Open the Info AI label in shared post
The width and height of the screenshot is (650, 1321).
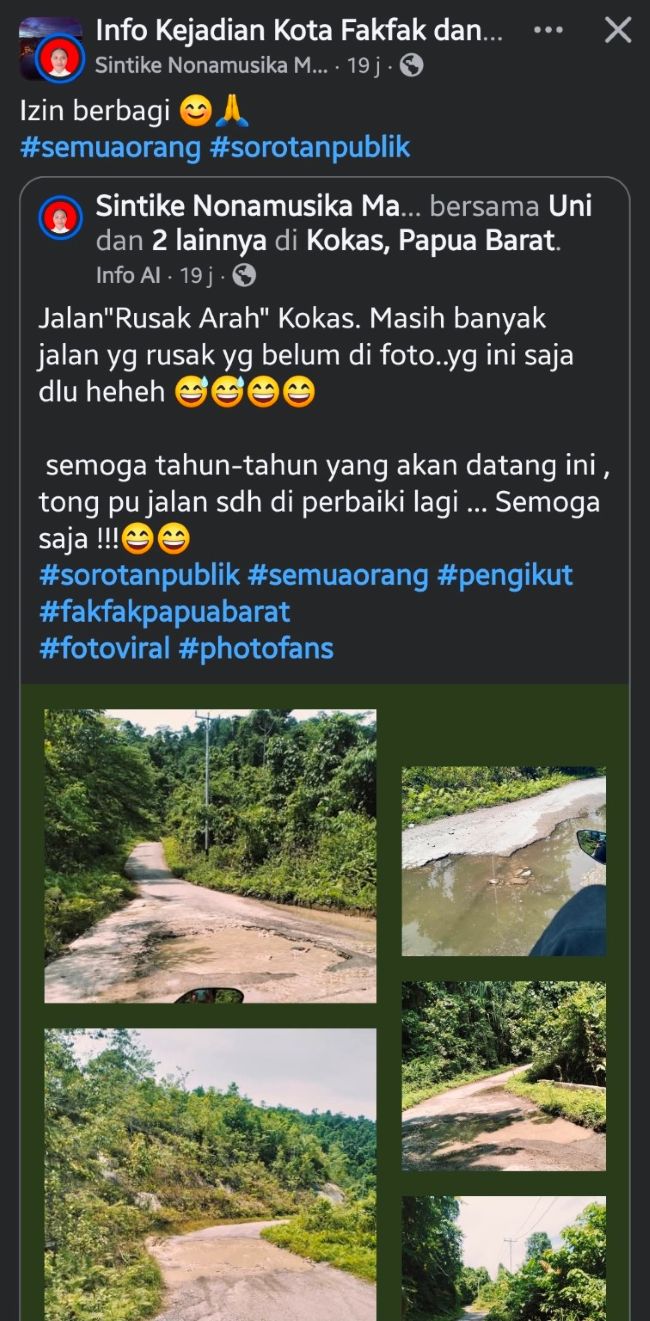click(127, 275)
